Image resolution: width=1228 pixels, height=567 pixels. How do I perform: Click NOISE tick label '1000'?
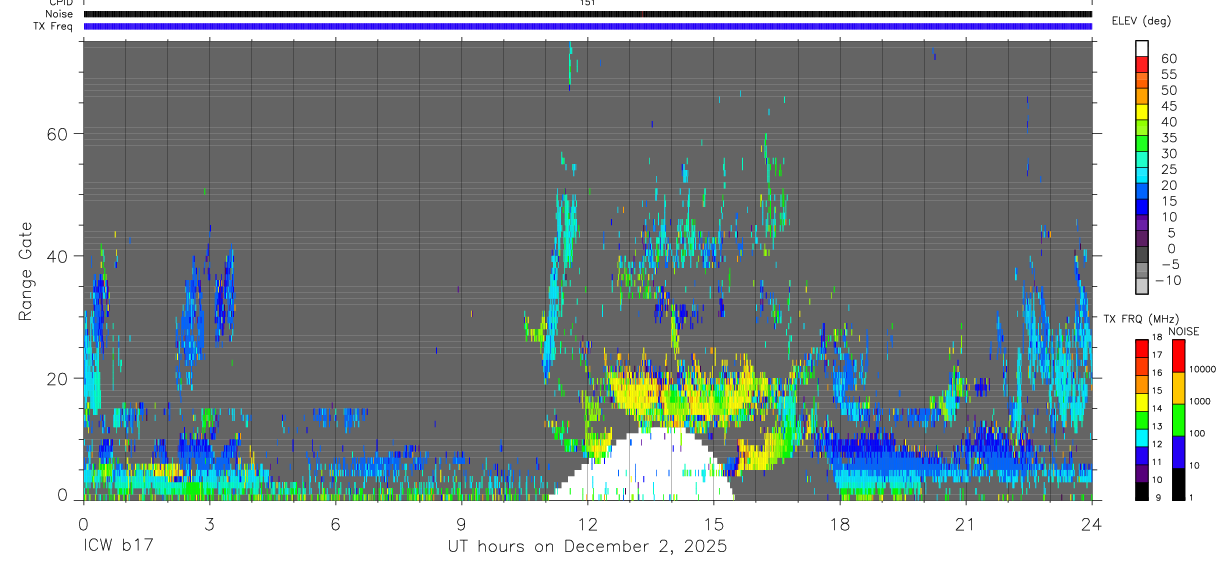[1199, 401]
